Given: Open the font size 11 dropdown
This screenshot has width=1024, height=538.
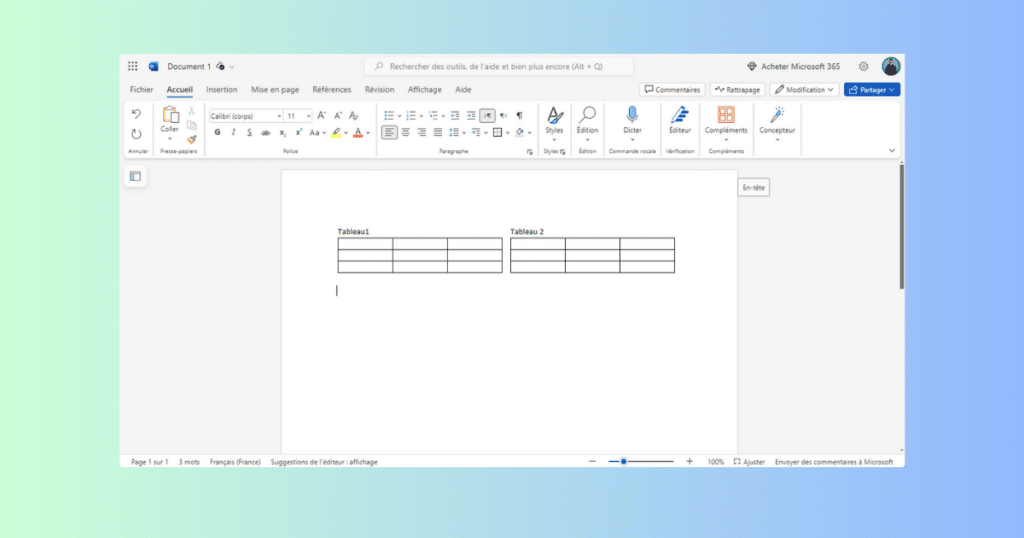Looking at the screenshot, I should pos(308,116).
